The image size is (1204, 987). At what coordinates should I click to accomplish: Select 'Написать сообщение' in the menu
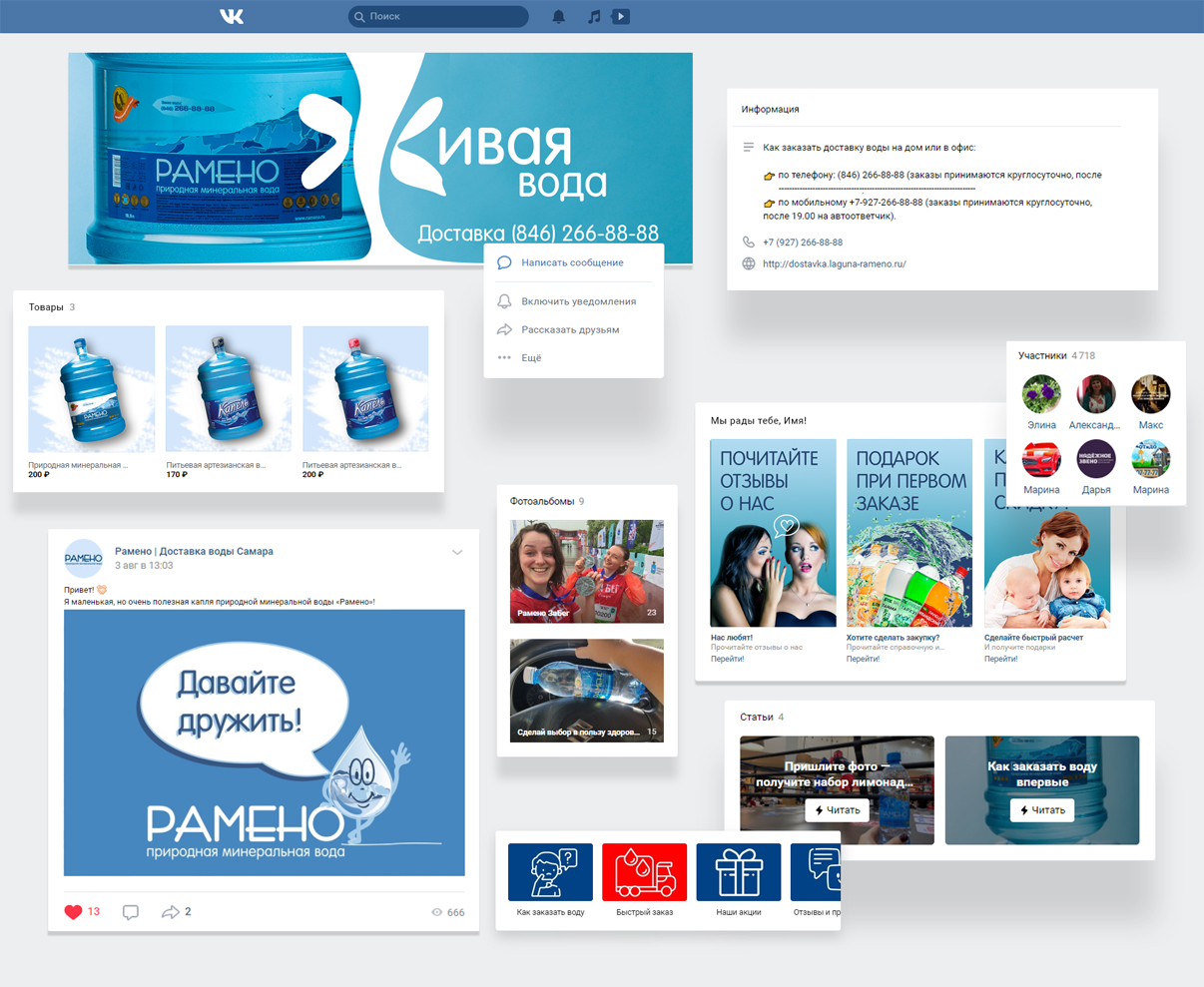click(x=572, y=262)
